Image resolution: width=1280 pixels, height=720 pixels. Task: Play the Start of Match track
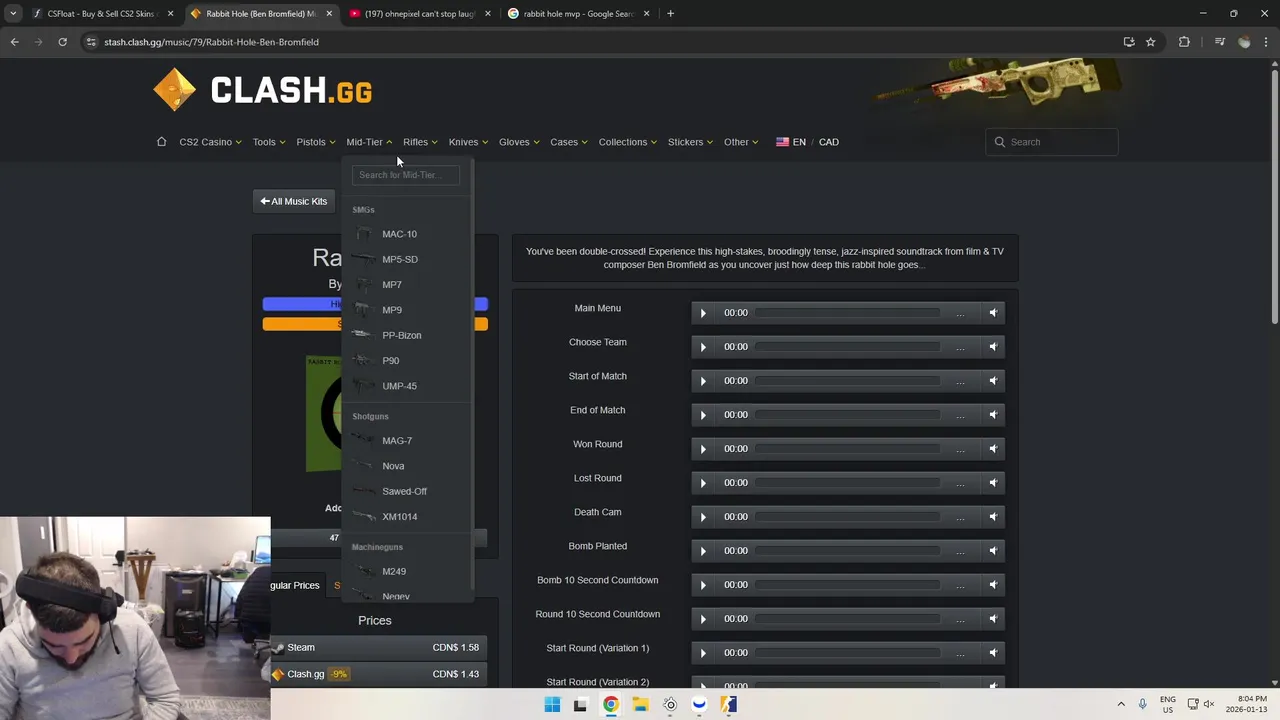[703, 381]
